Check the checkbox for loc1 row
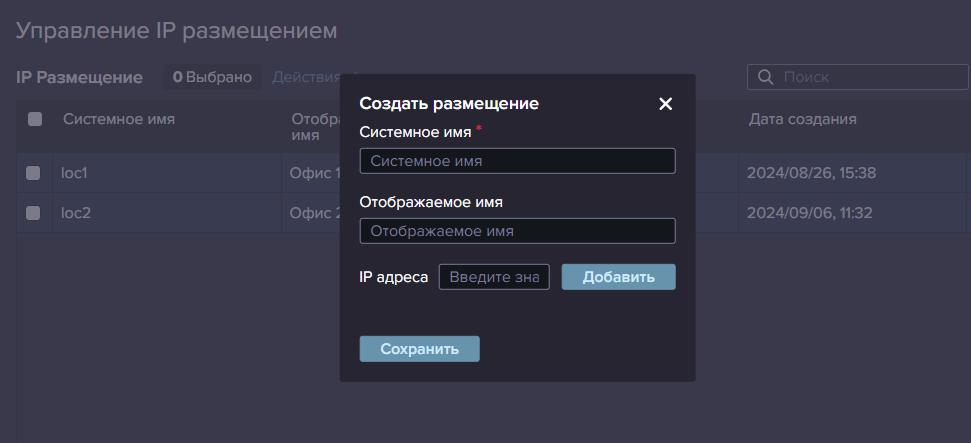 tap(33, 173)
